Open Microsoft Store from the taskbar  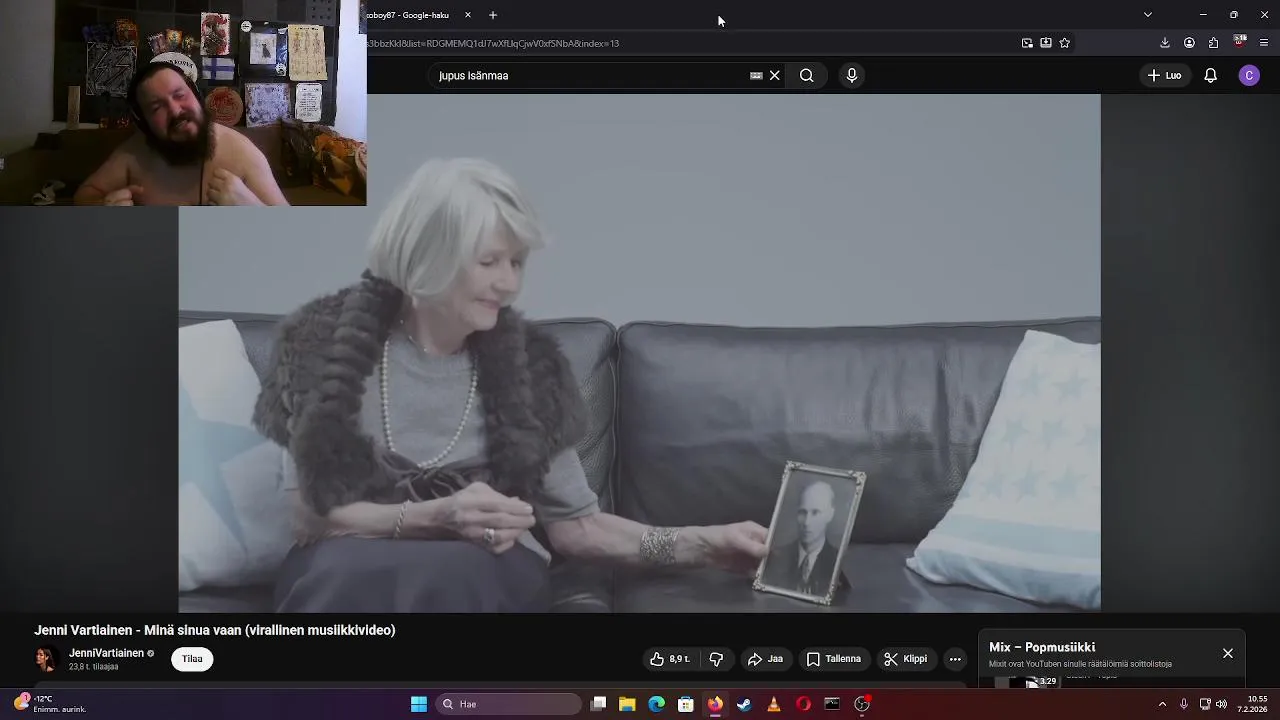pos(686,704)
